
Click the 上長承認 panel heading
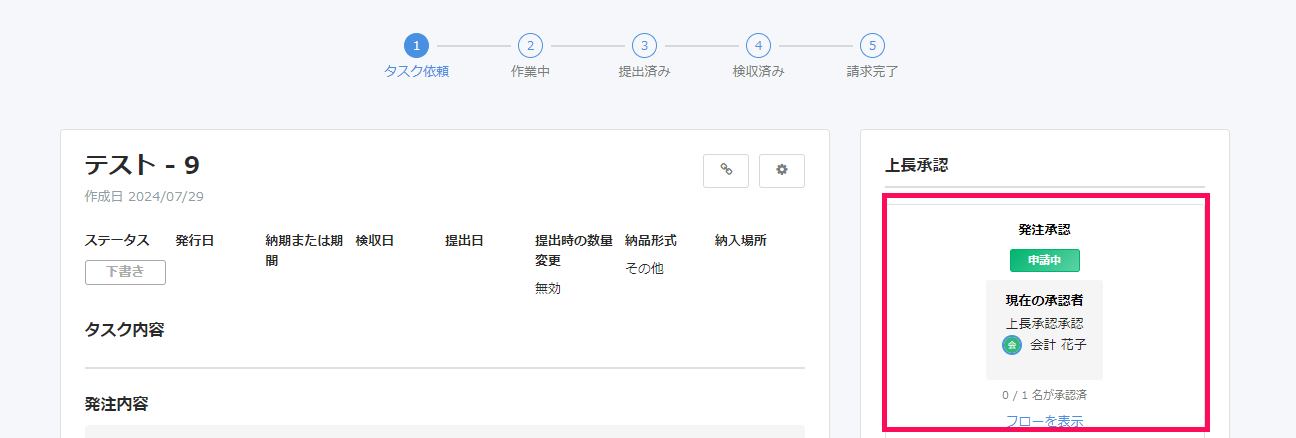[916, 165]
